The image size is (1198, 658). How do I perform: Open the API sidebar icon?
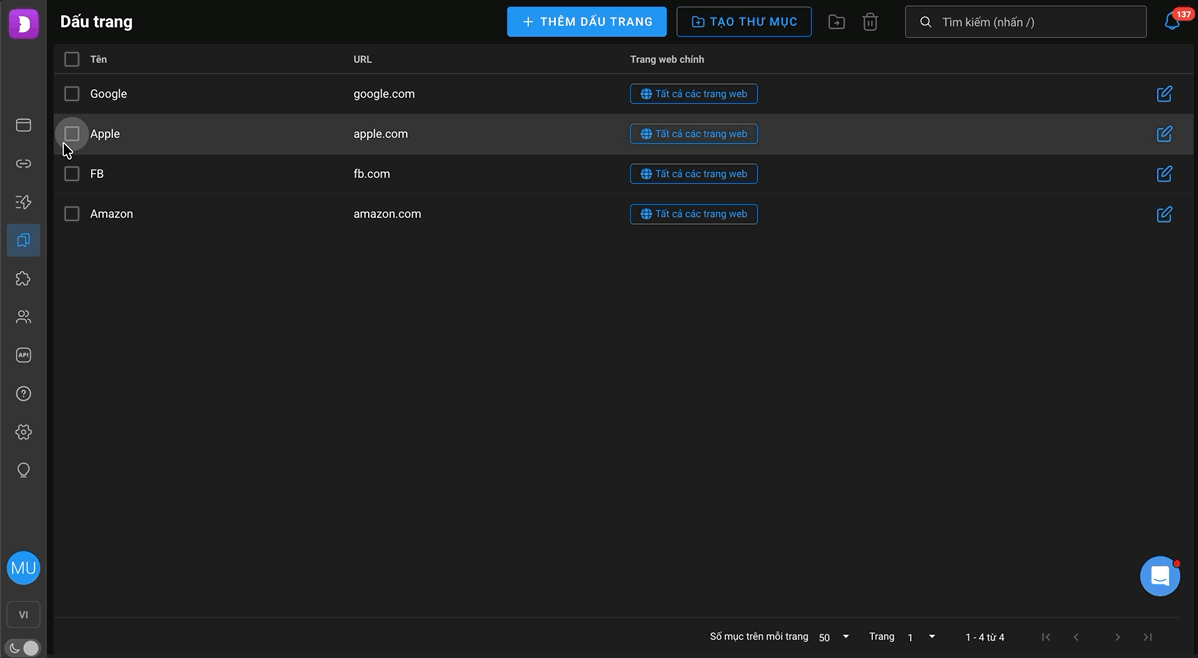pos(24,355)
